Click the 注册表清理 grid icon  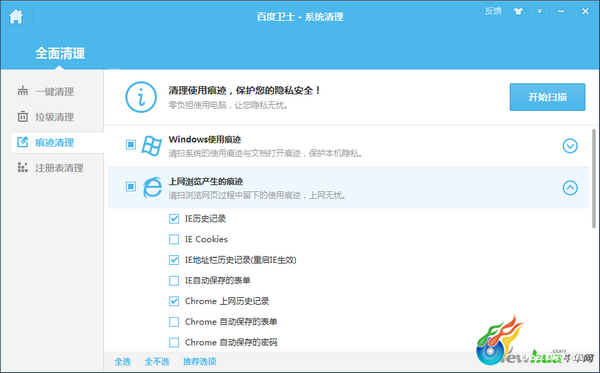click(23, 167)
